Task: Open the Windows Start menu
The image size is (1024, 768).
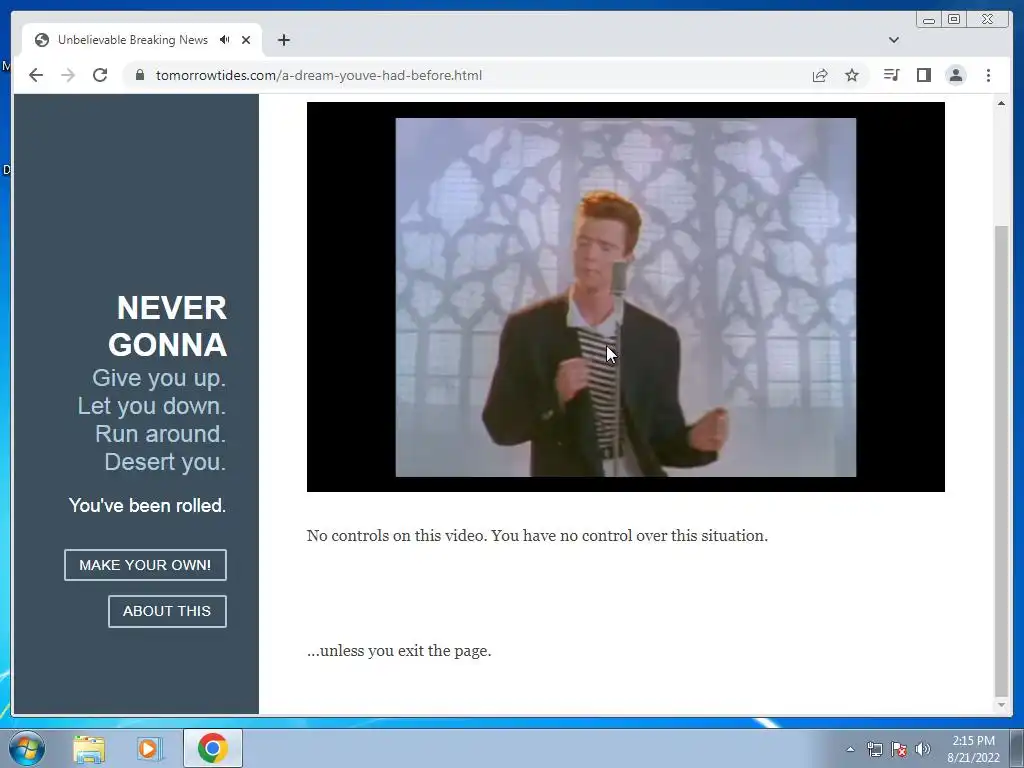Action: [27, 748]
